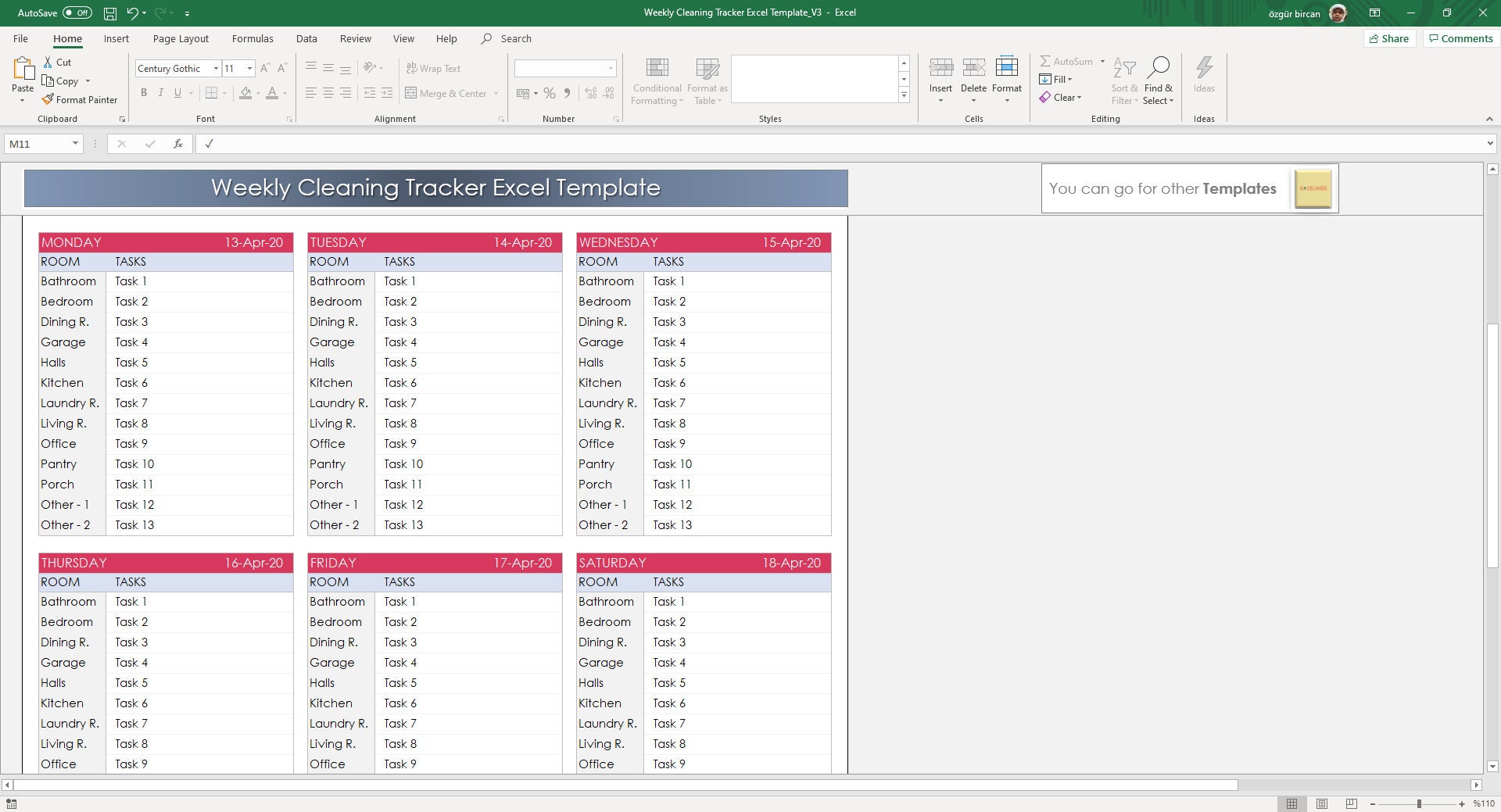Screen dimensions: 1501x812
Task: Apply underline formatting
Action: click(178, 93)
